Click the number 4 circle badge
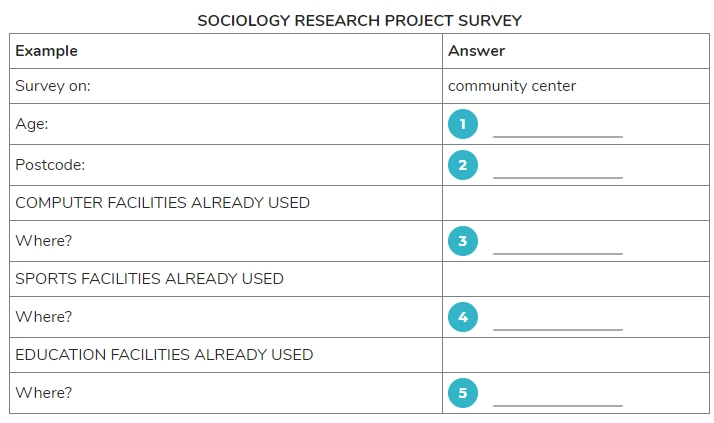Viewport: 714px width, 423px height. pos(463,317)
